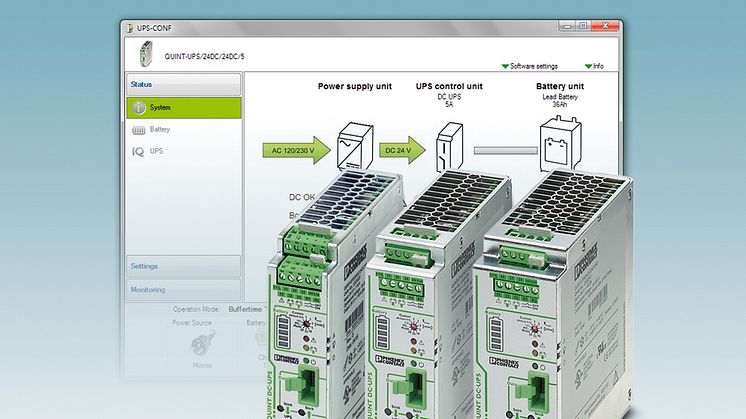746x419 pixels.
Task: Click the UPS-CONF title bar app icon
Action: 130,28
